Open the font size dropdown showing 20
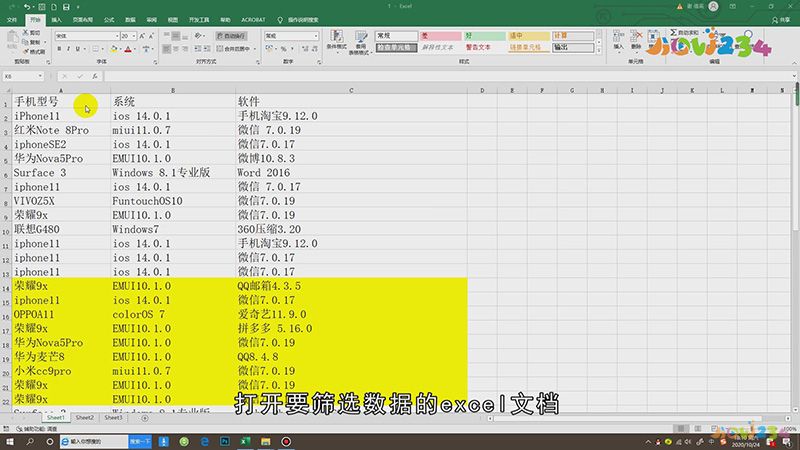This screenshot has height=450, width=800. (x=134, y=36)
